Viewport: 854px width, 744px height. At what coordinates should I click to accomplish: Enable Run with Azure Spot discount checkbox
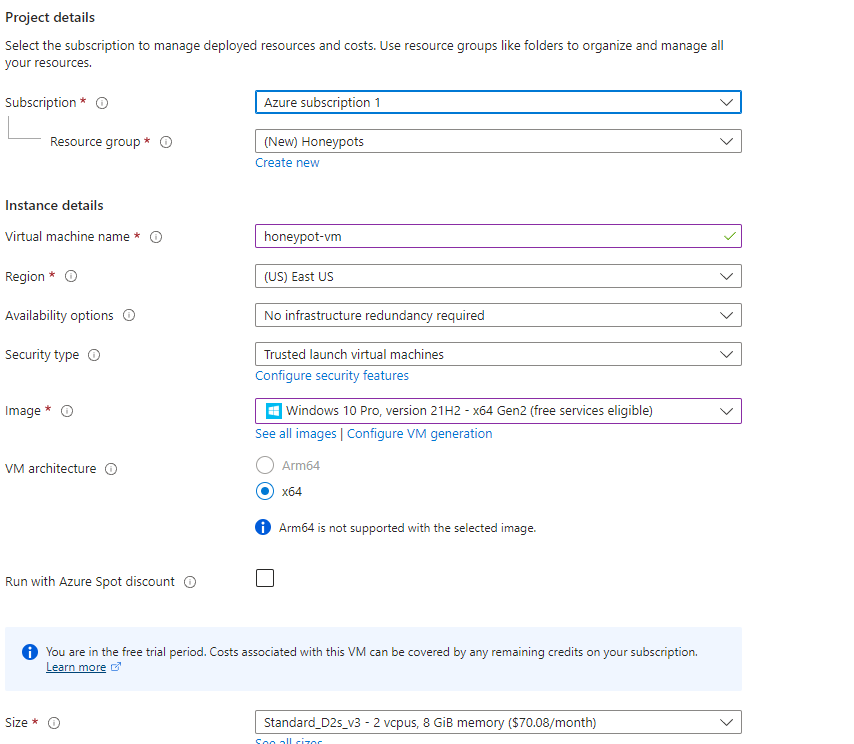pos(265,578)
